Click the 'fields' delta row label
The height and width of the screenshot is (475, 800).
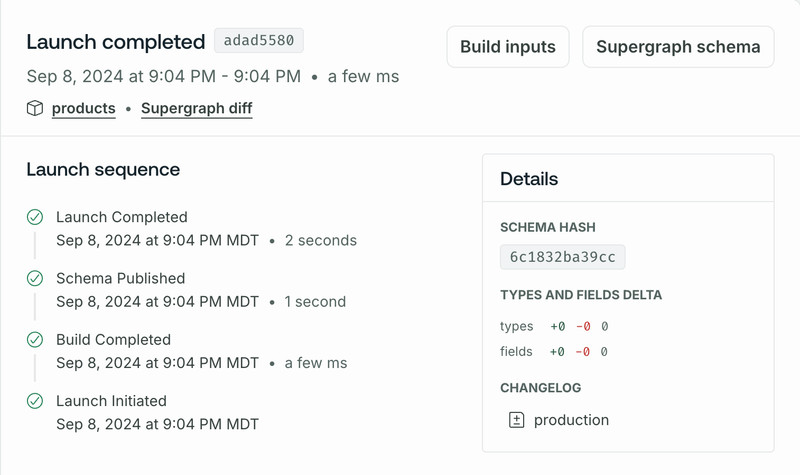click(516, 352)
